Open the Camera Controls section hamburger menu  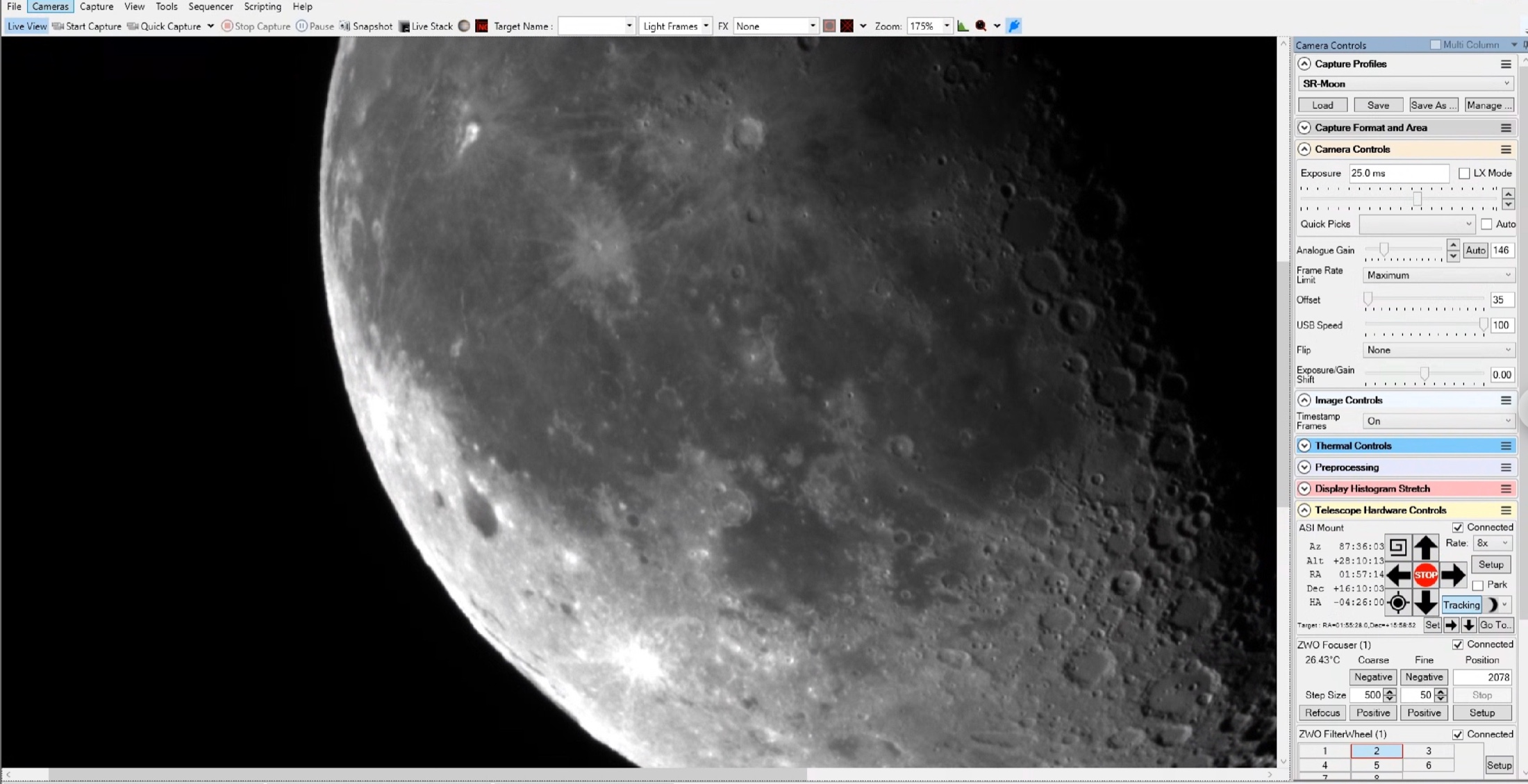(x=1506, y=149)
